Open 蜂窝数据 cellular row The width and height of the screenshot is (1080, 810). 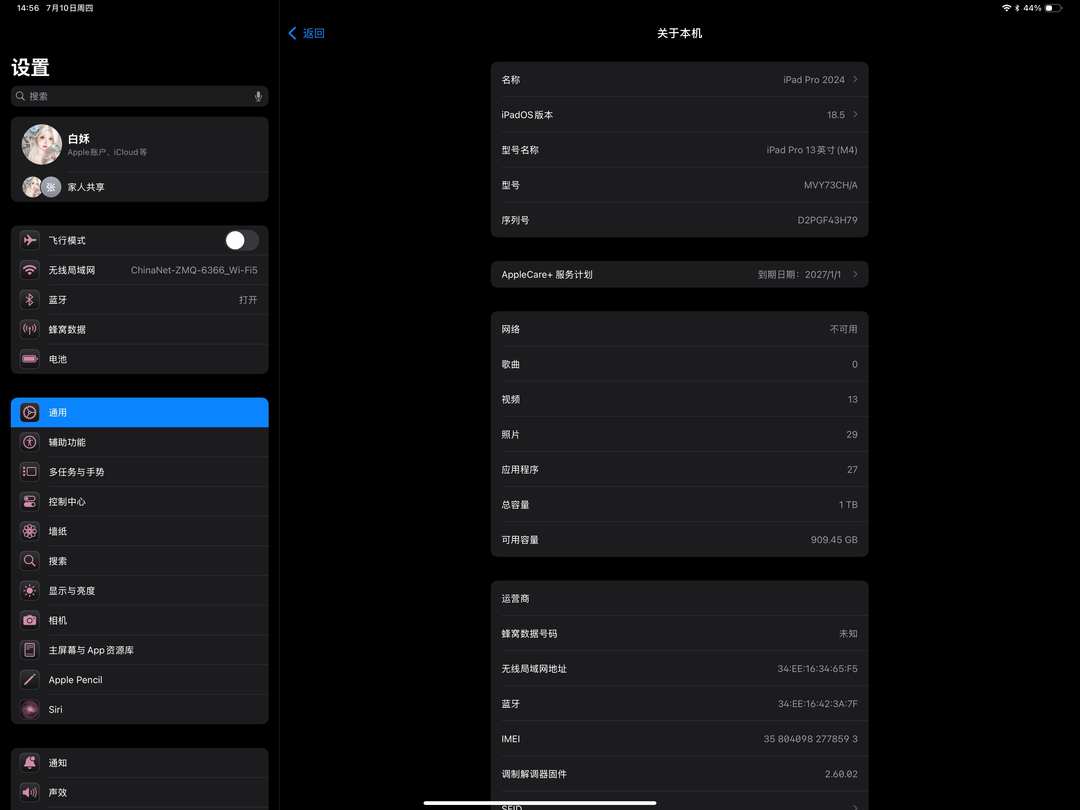point(140,329)
